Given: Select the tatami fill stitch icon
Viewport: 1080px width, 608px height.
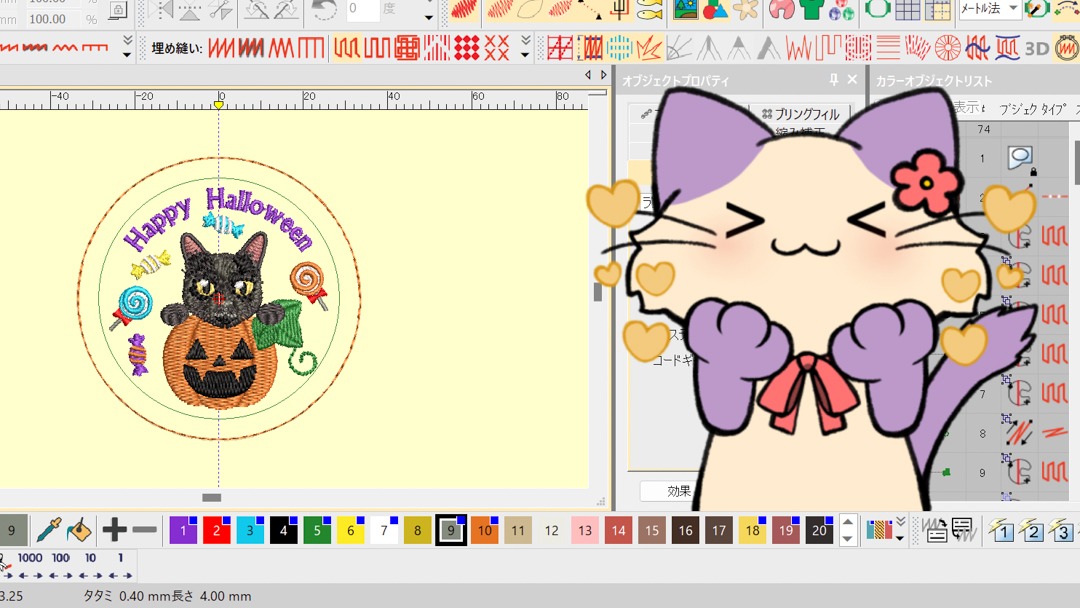Looking at the screenshot, I should [347, 48].
